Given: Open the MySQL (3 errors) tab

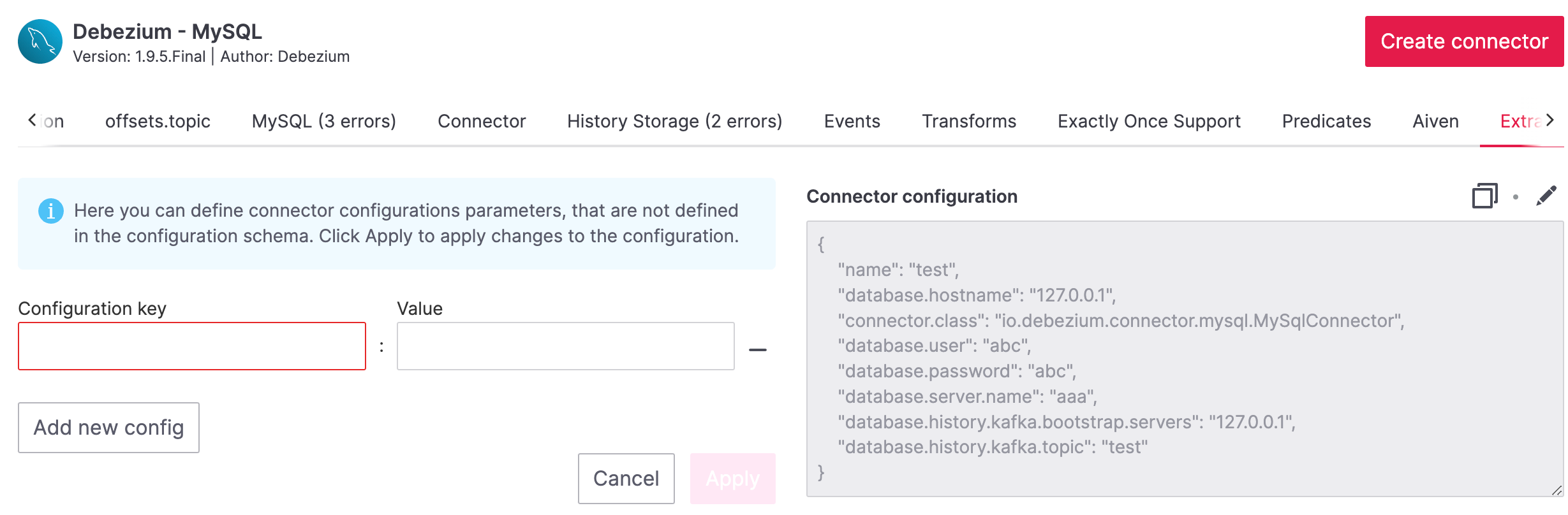Looking at the screenshot, I should (323, 121).
